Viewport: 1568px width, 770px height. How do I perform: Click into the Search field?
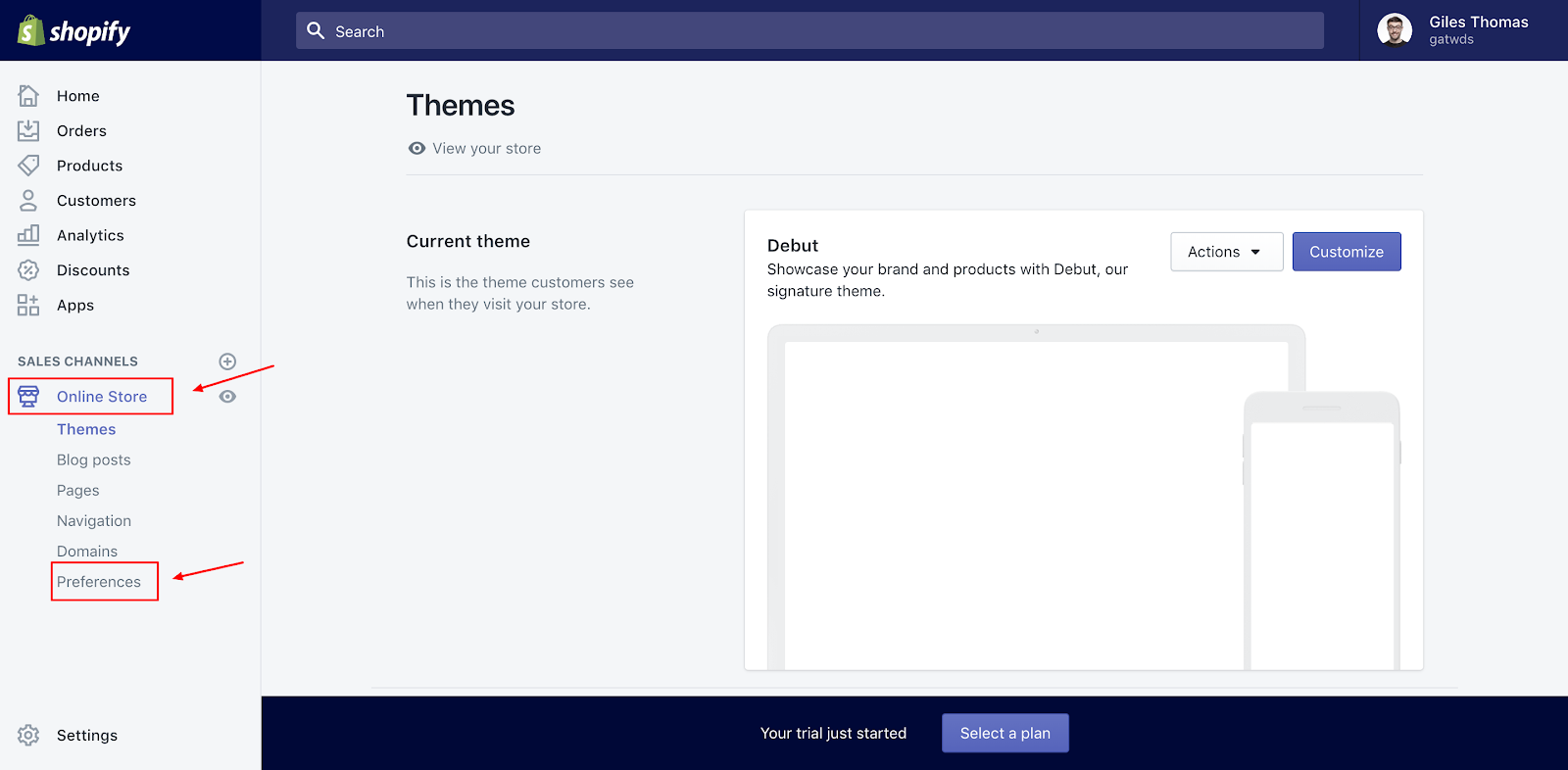click(x=809, y=30)
